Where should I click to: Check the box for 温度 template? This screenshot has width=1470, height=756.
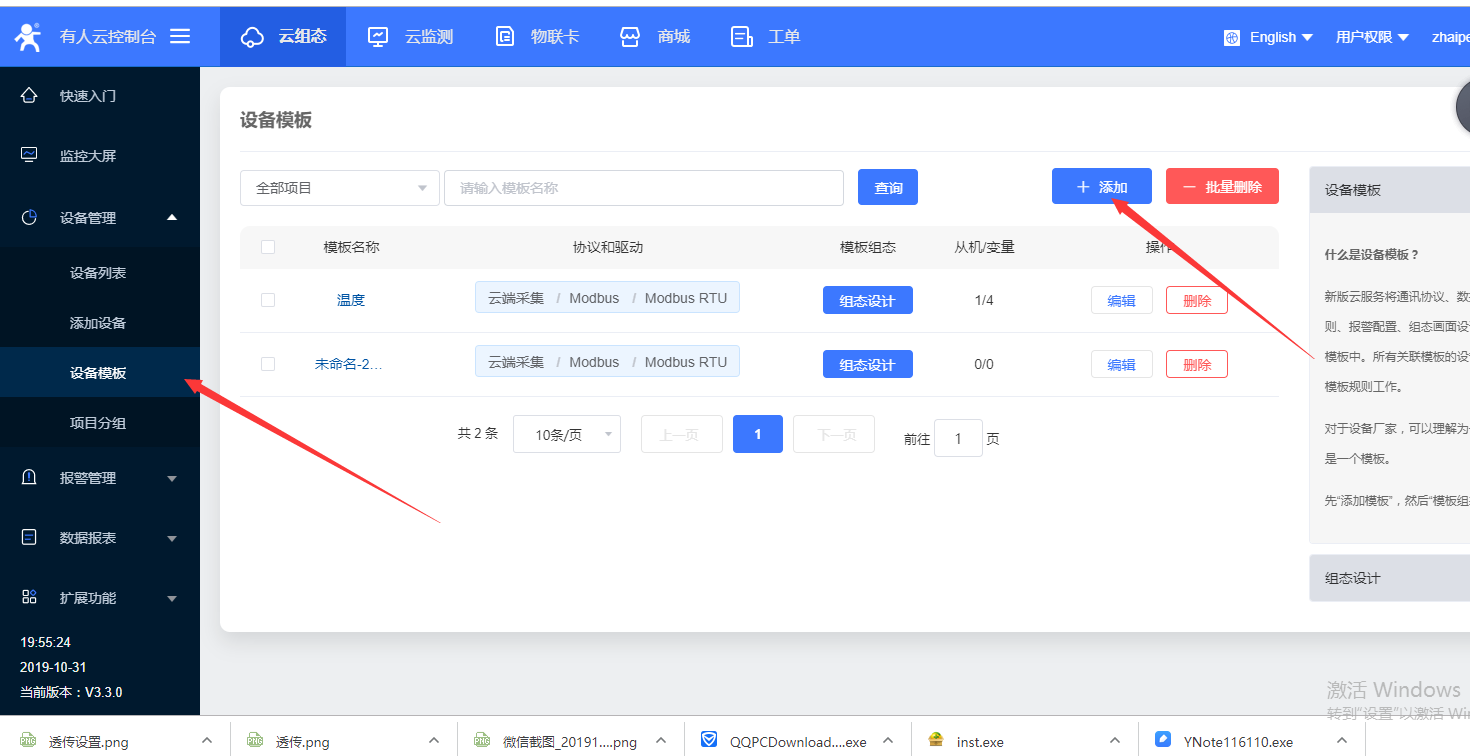click(268, 300)
